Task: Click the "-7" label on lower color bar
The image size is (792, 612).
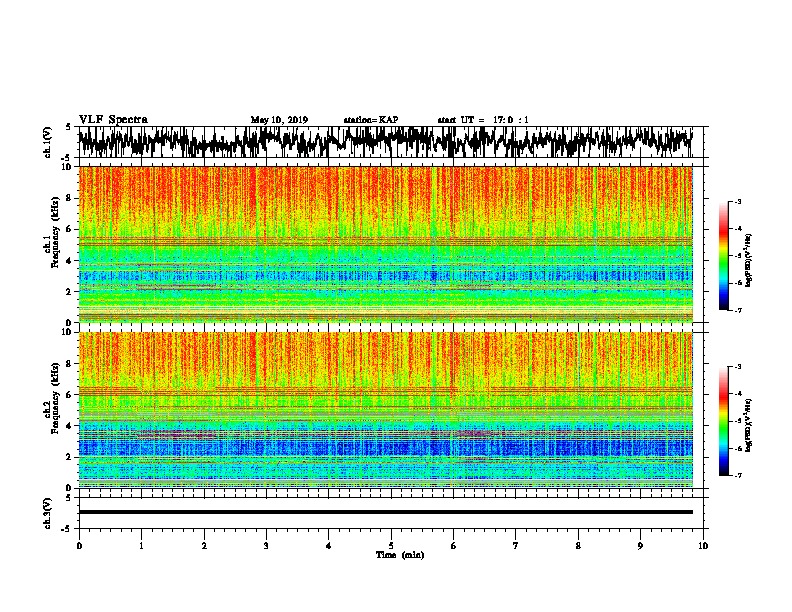Action: pos(737,475)
